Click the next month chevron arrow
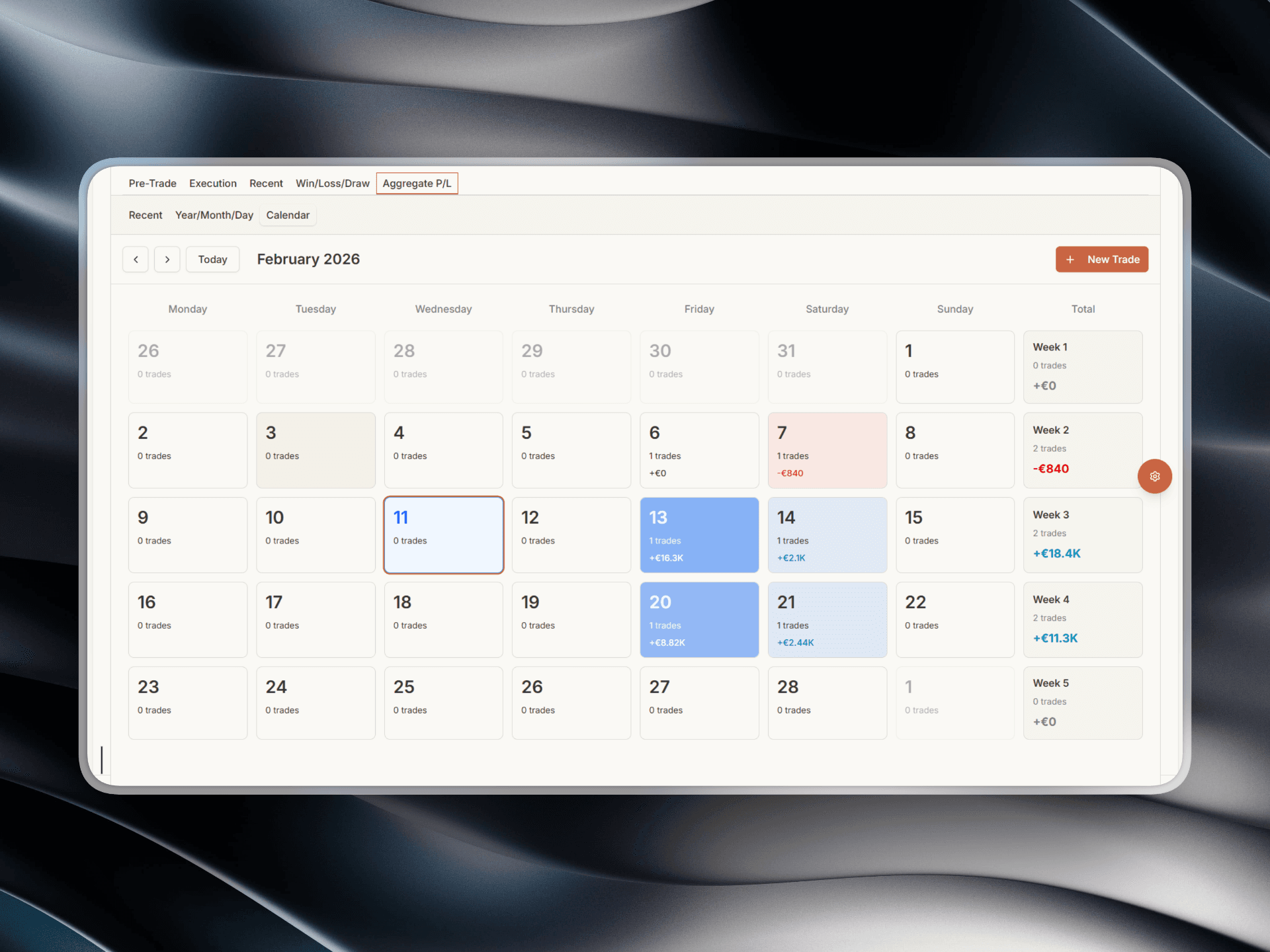1270x952 pixels. click(x=167, y=259)
